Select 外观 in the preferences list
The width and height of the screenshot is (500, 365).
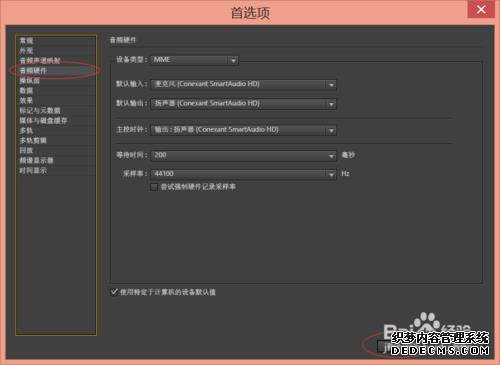point(27,51)
